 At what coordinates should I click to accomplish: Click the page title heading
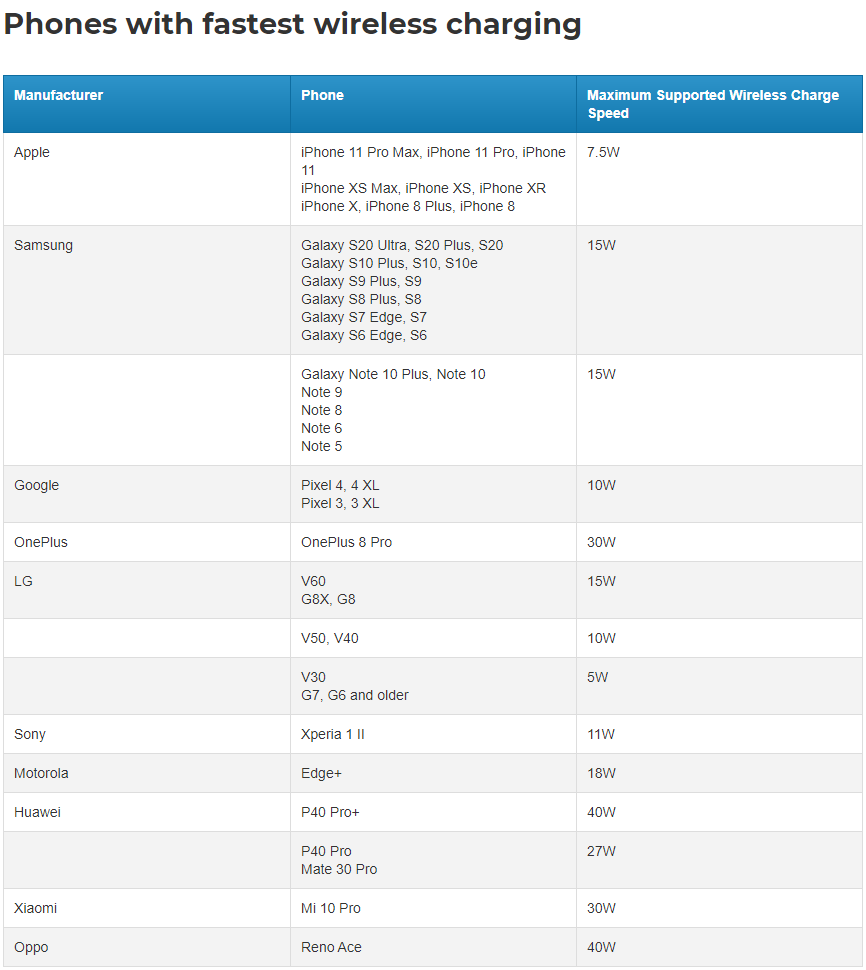[292, 24]
